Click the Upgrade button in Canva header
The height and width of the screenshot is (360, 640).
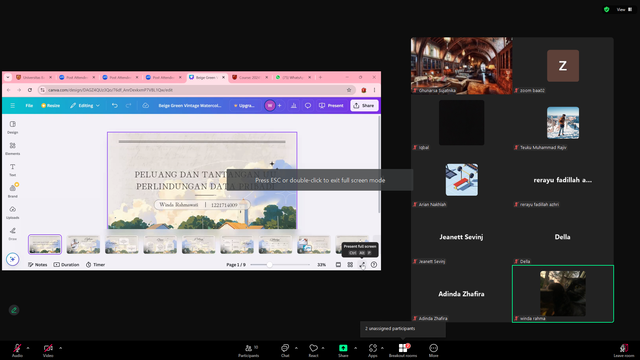pos(244,106)
